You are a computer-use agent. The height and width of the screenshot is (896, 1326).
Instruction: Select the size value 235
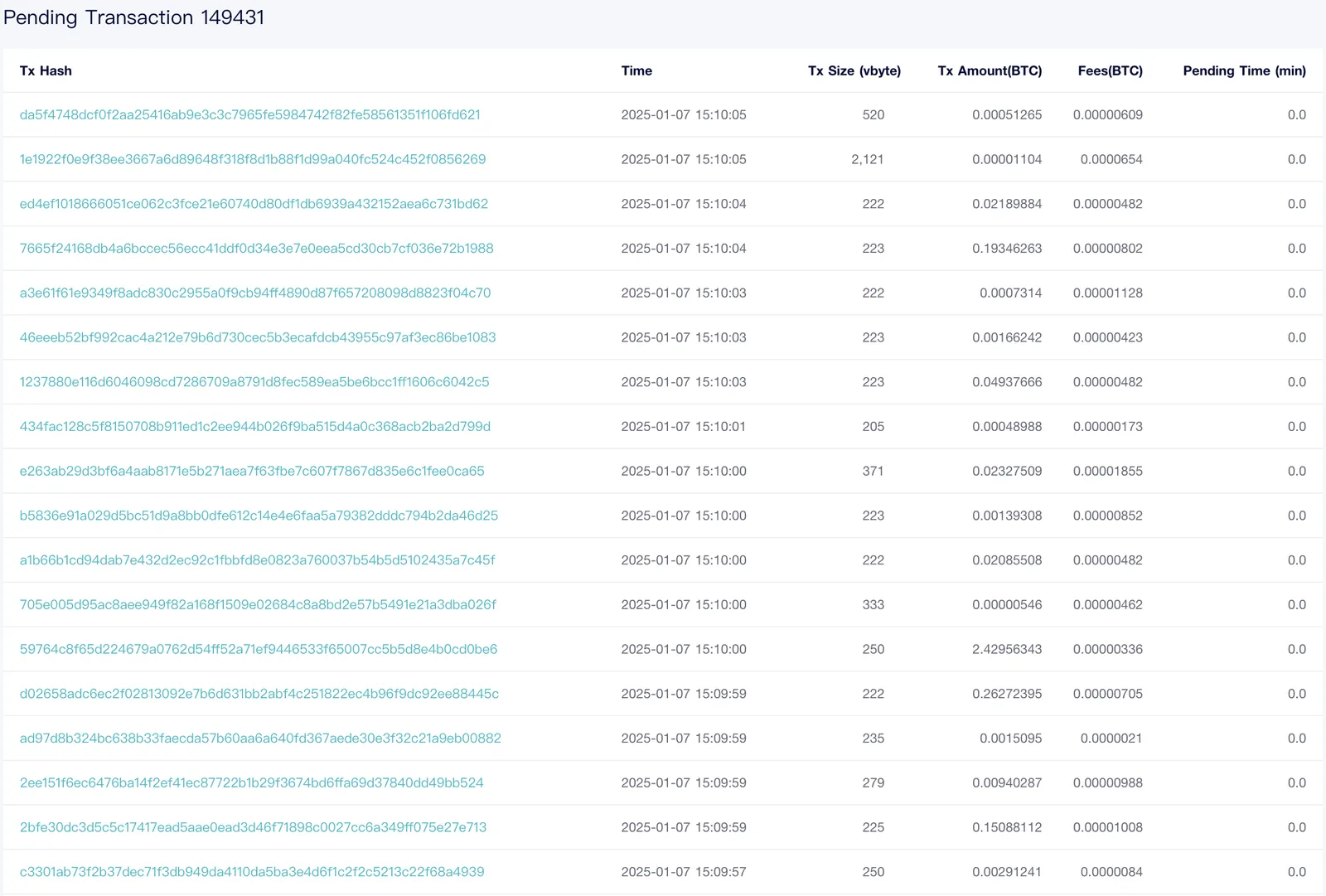click(x=874, y=739)
